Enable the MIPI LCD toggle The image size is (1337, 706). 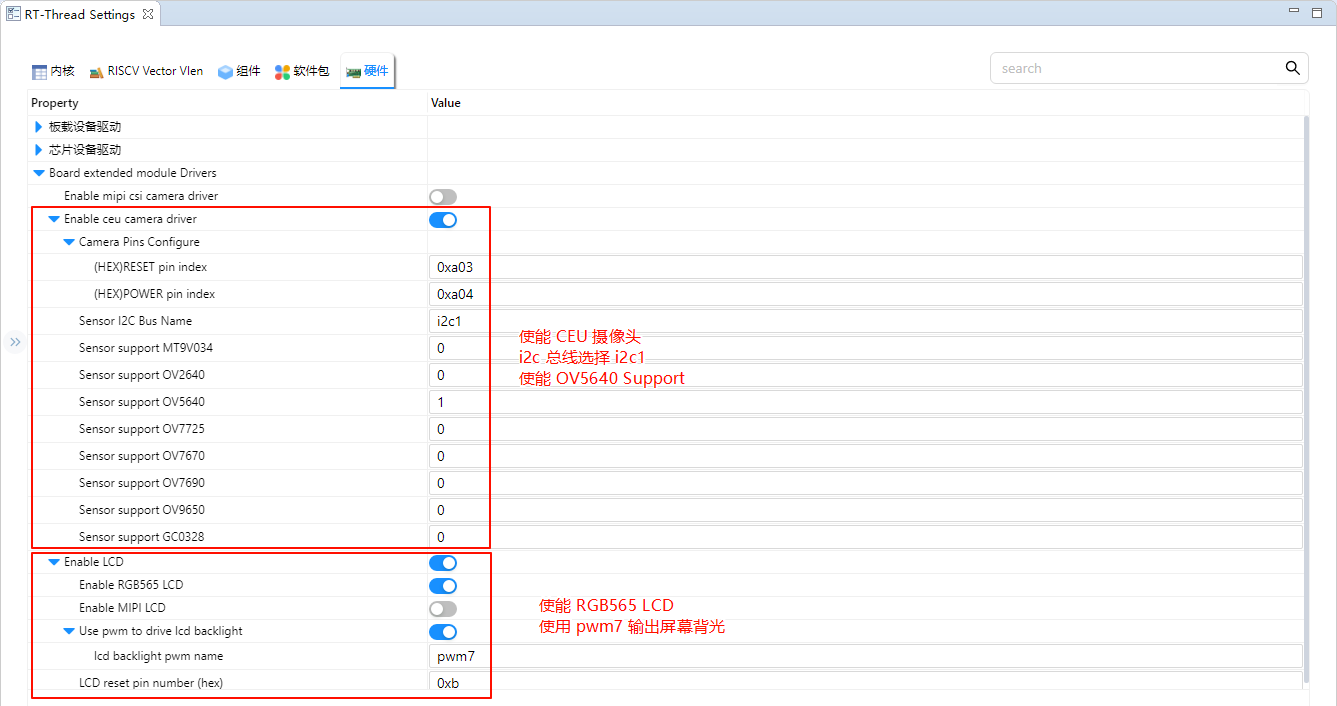click(442, 609)
